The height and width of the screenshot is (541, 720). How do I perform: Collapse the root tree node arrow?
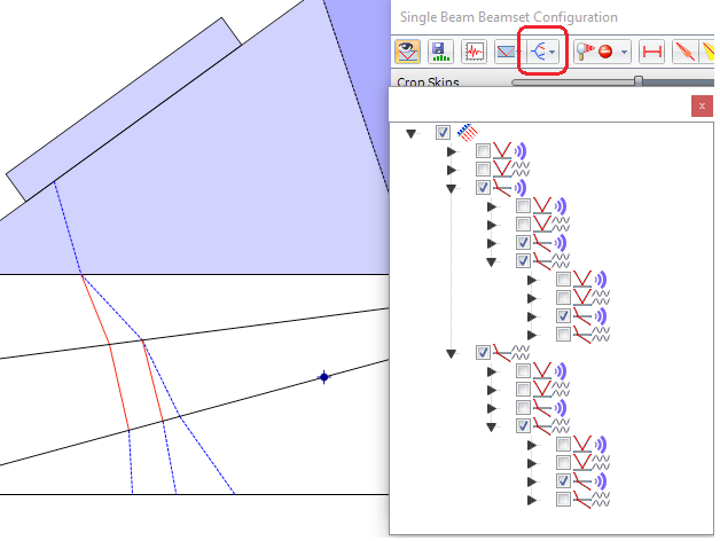(411, 133)
